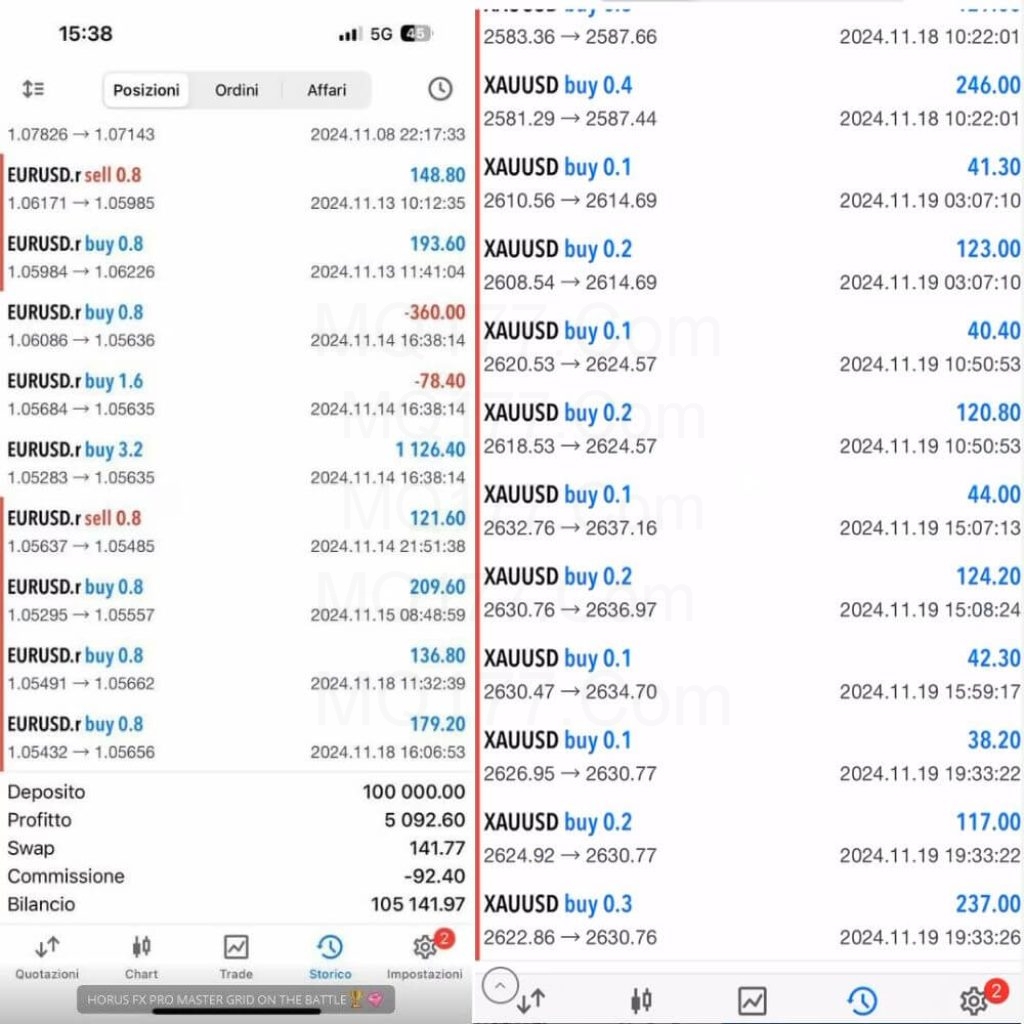1024x1024 pixels.
Task: Switch to the Posizioni tab
Action: (146, 90)
